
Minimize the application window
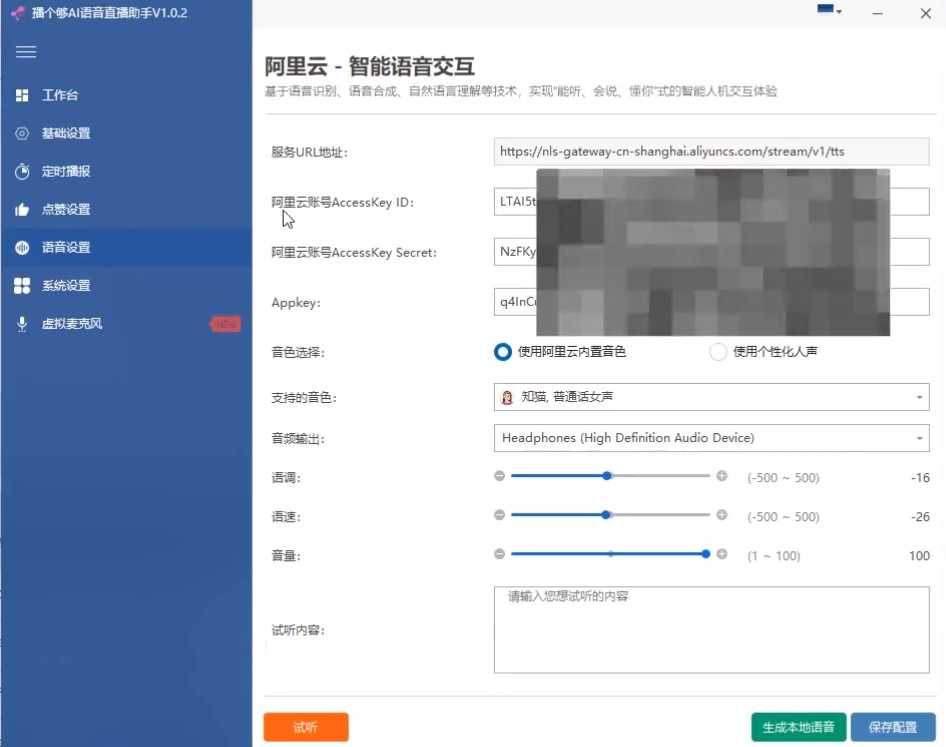click(x=878, y=13)
